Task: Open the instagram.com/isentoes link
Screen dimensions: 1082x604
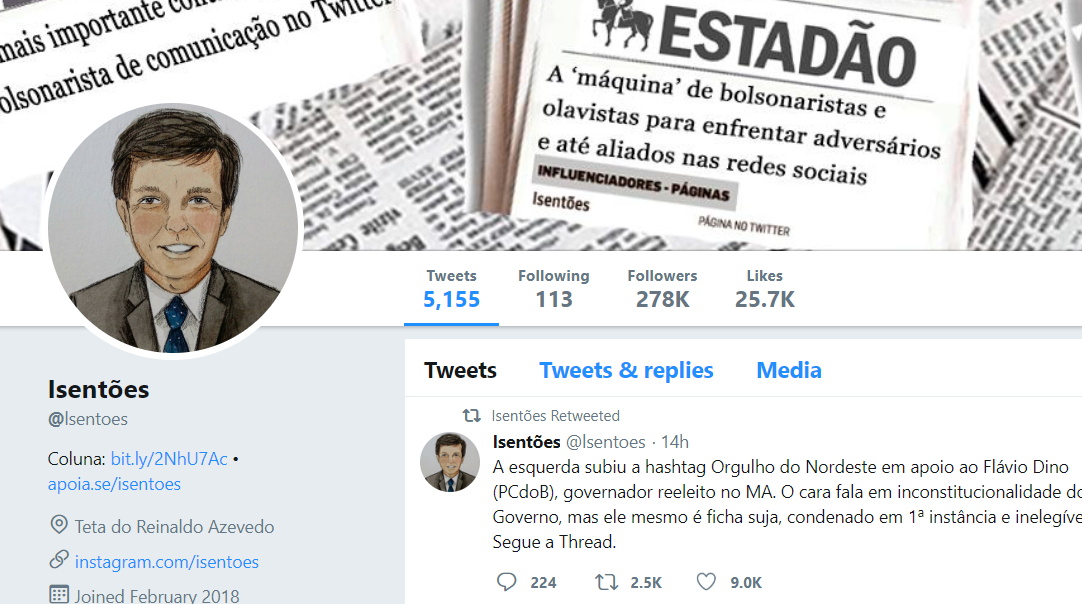Action: tap(166, 562)
